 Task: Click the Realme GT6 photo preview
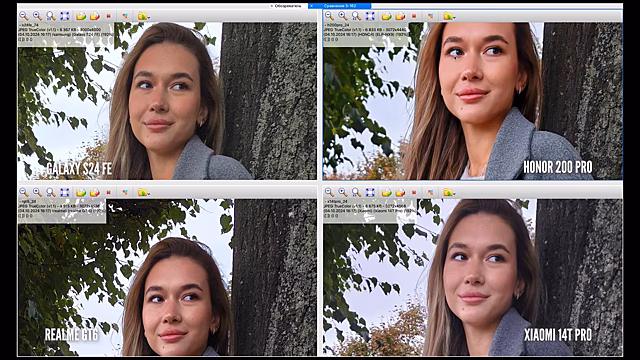pyautogui.click(x=167, y=277)
